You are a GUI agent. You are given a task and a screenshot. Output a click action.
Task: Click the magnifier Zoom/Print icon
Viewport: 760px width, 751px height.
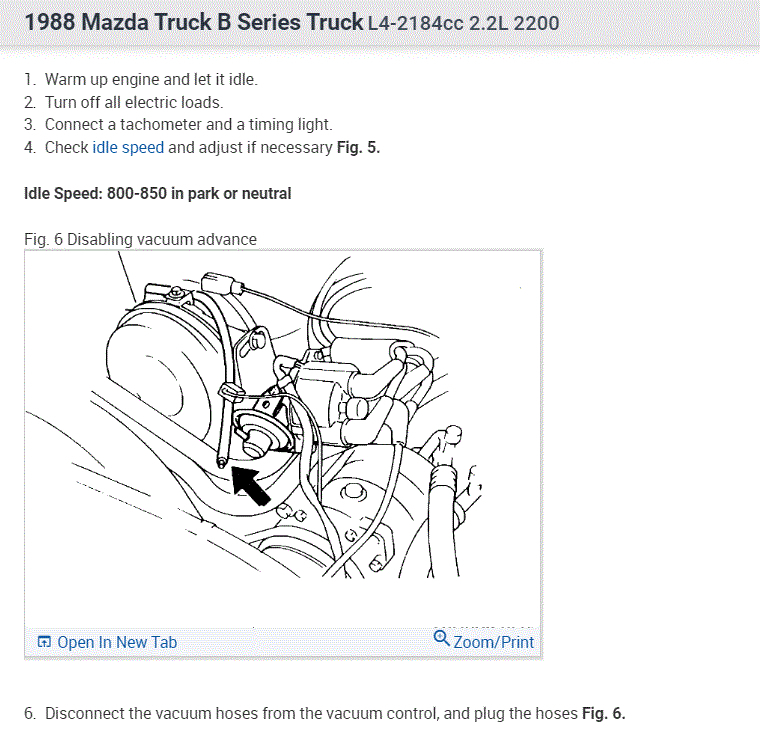click(441, 638)
